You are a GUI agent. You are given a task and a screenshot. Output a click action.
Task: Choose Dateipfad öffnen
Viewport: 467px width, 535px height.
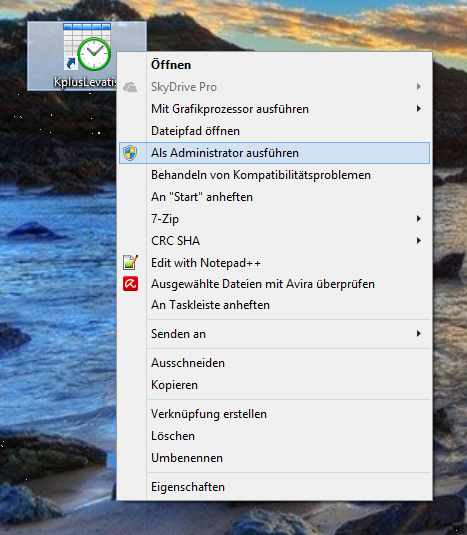[x=275, y=131]
